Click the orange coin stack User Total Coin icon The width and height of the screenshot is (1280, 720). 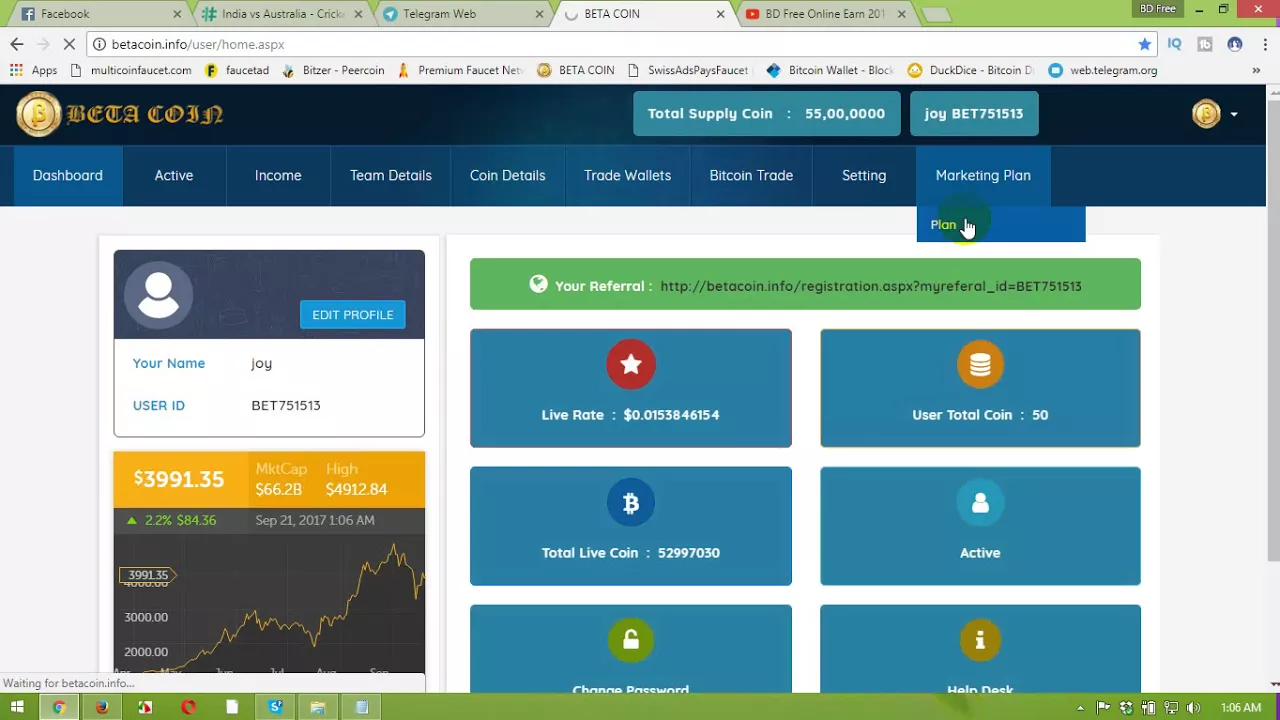point(980,365)
